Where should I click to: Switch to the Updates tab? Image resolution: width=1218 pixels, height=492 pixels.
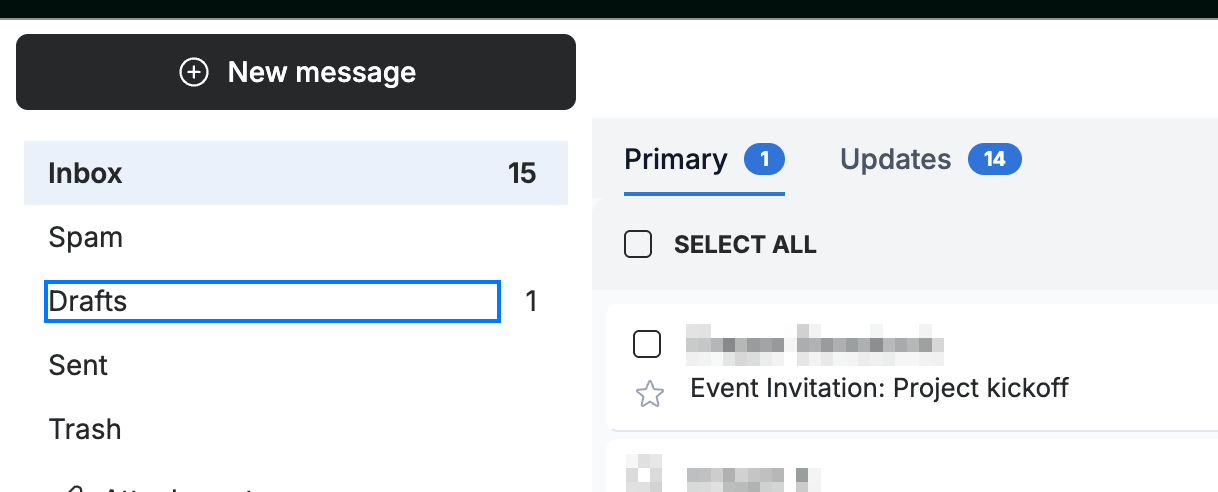point(896,160)
